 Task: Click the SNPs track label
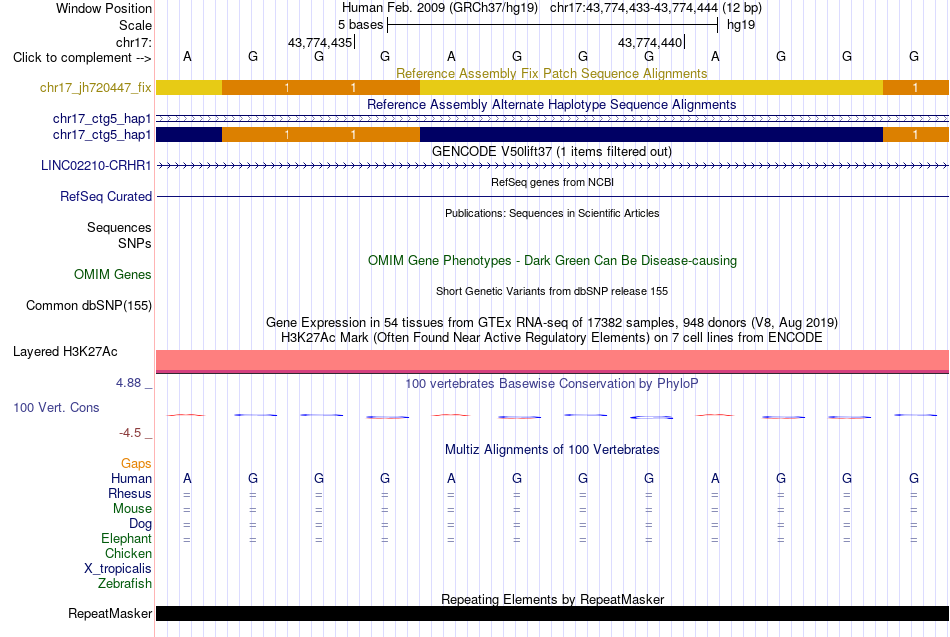[x=135, y=243]
